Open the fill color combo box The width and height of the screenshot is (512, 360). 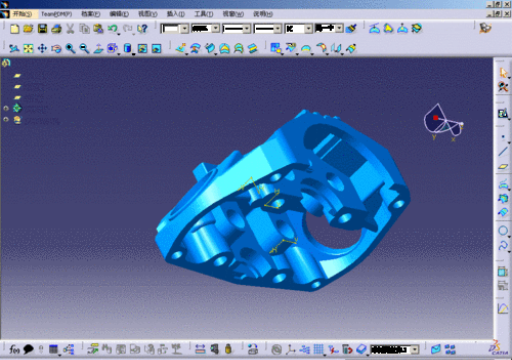[175, 29]
